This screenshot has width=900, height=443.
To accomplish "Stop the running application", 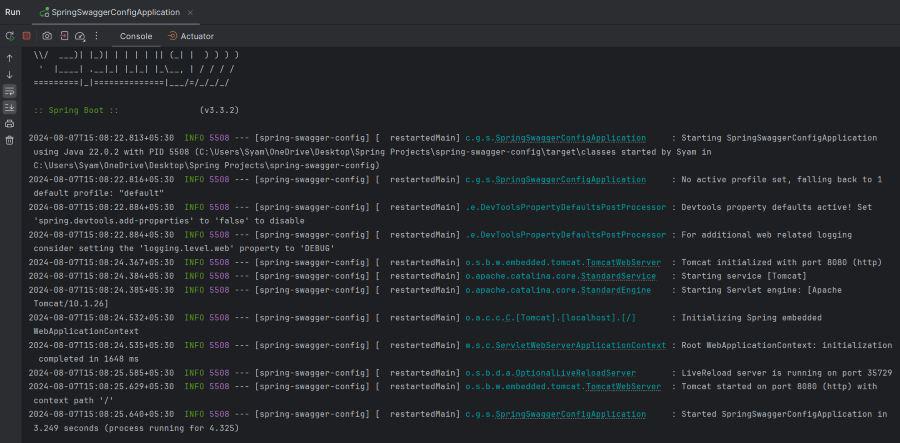I will (27, 36).
